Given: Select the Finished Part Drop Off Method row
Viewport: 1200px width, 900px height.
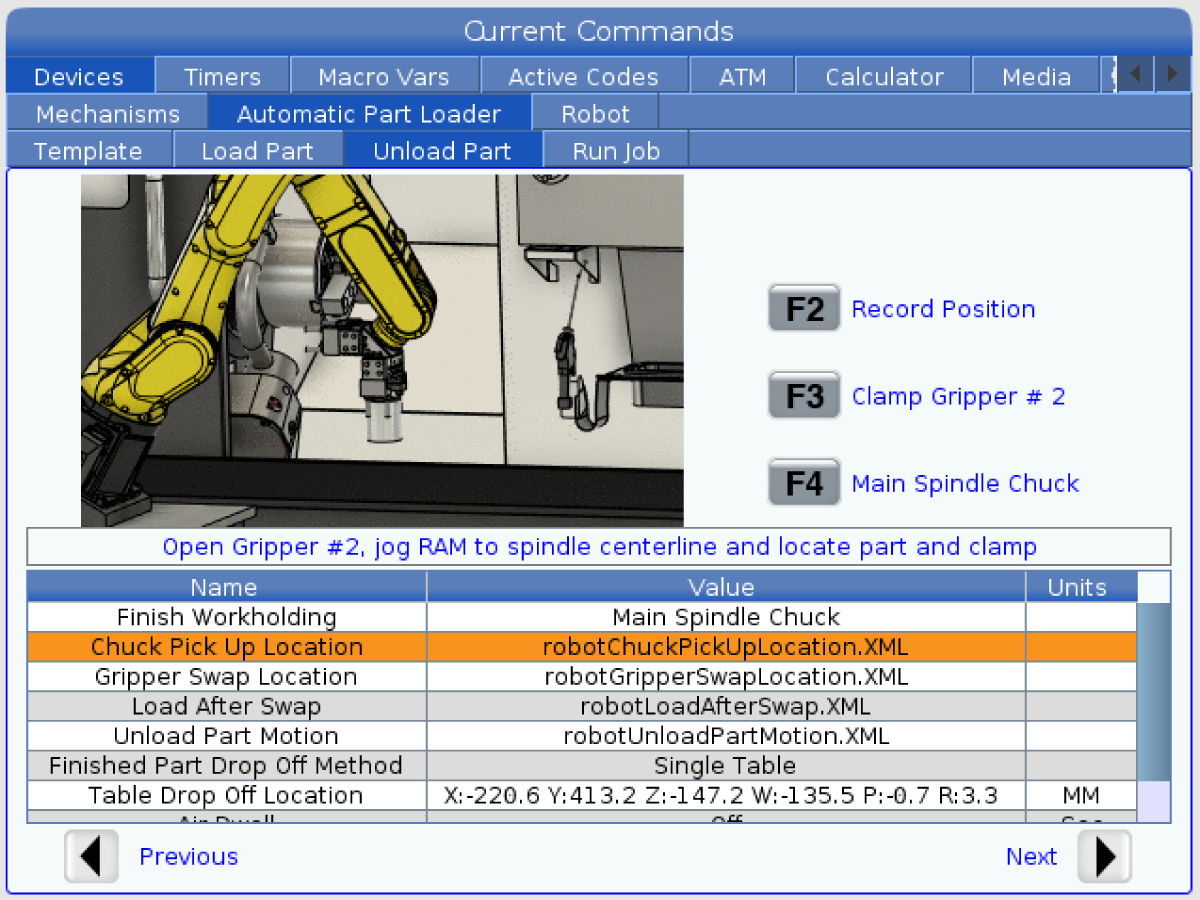Looking at the screenshot, I should (581, 766).
